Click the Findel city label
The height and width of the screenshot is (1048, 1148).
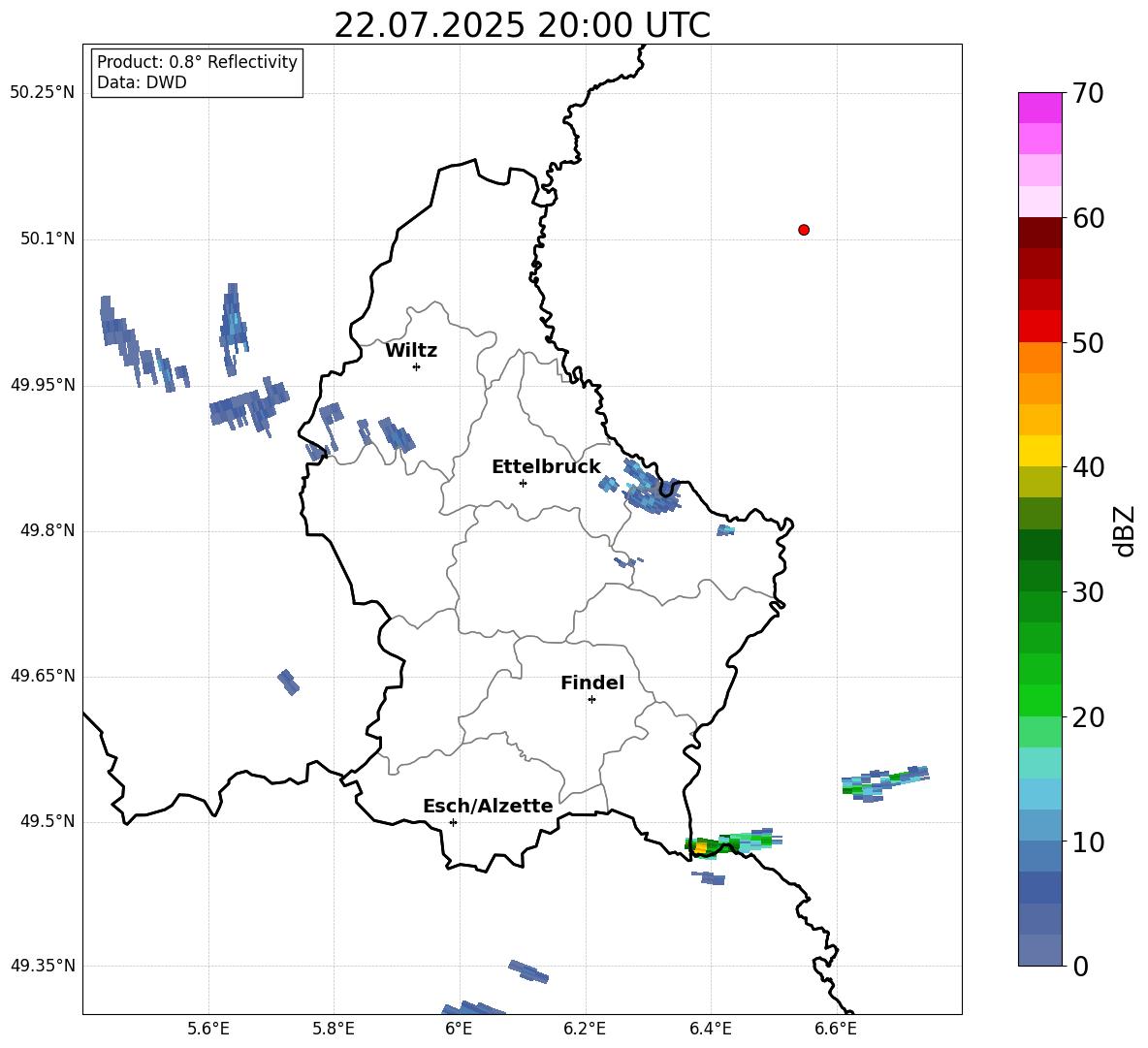592,683
